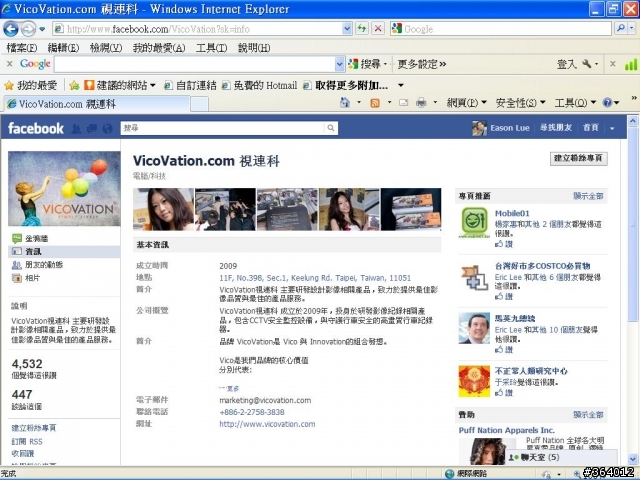Open 取得更多附加 favorites item
640x480 pixels.
[x=346, y=85]
